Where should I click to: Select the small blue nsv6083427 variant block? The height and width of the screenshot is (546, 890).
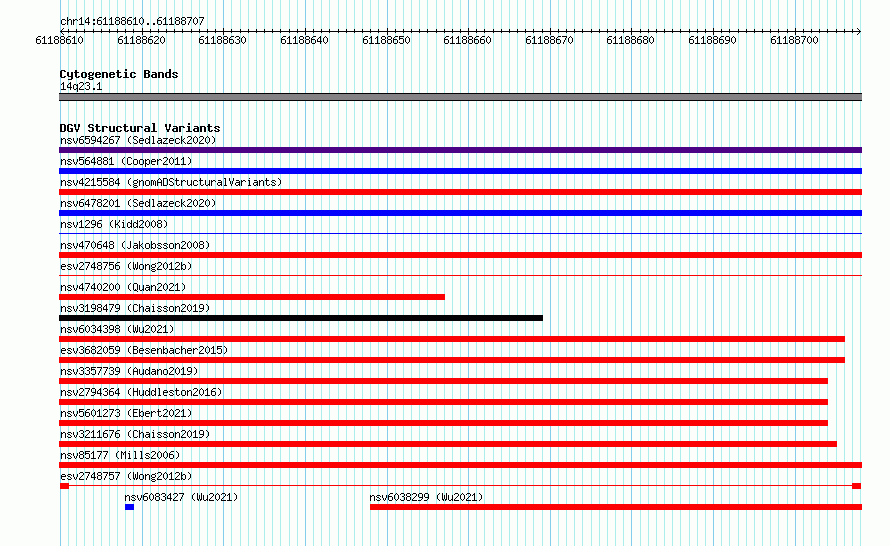(129, 507)
